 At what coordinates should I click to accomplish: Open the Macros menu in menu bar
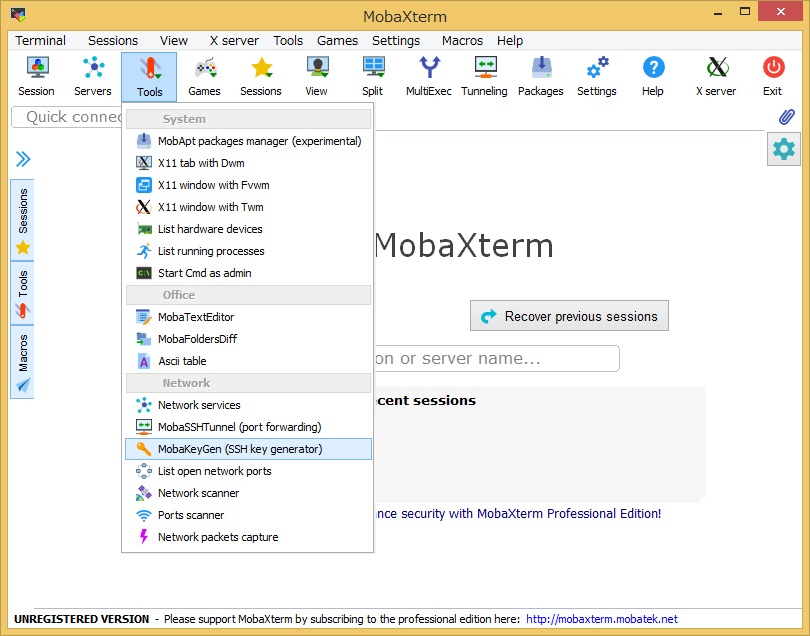[462, 40]
